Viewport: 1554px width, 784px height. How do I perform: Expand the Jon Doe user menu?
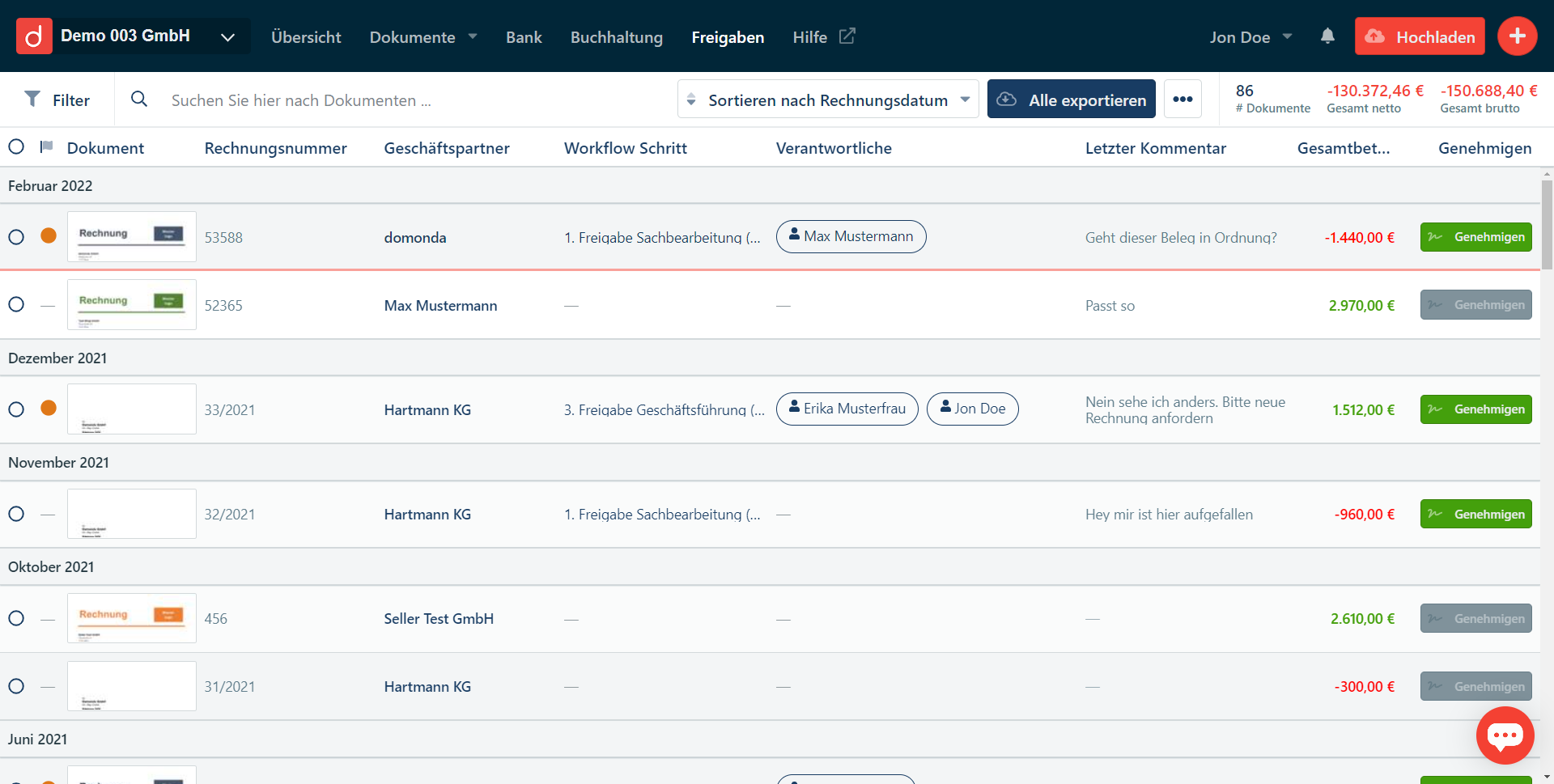[x=1250, y=37]
